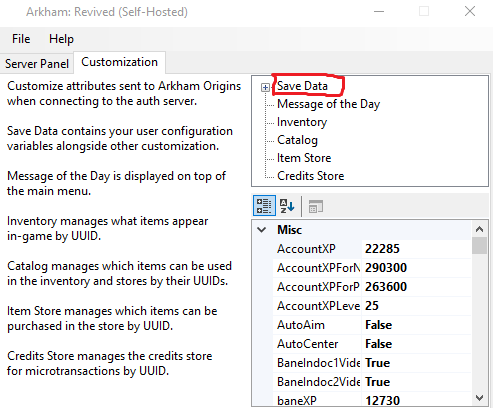This screenshot has height=408, width=493.
Task: Collapse the Misc property category
Action: point(262,230)
